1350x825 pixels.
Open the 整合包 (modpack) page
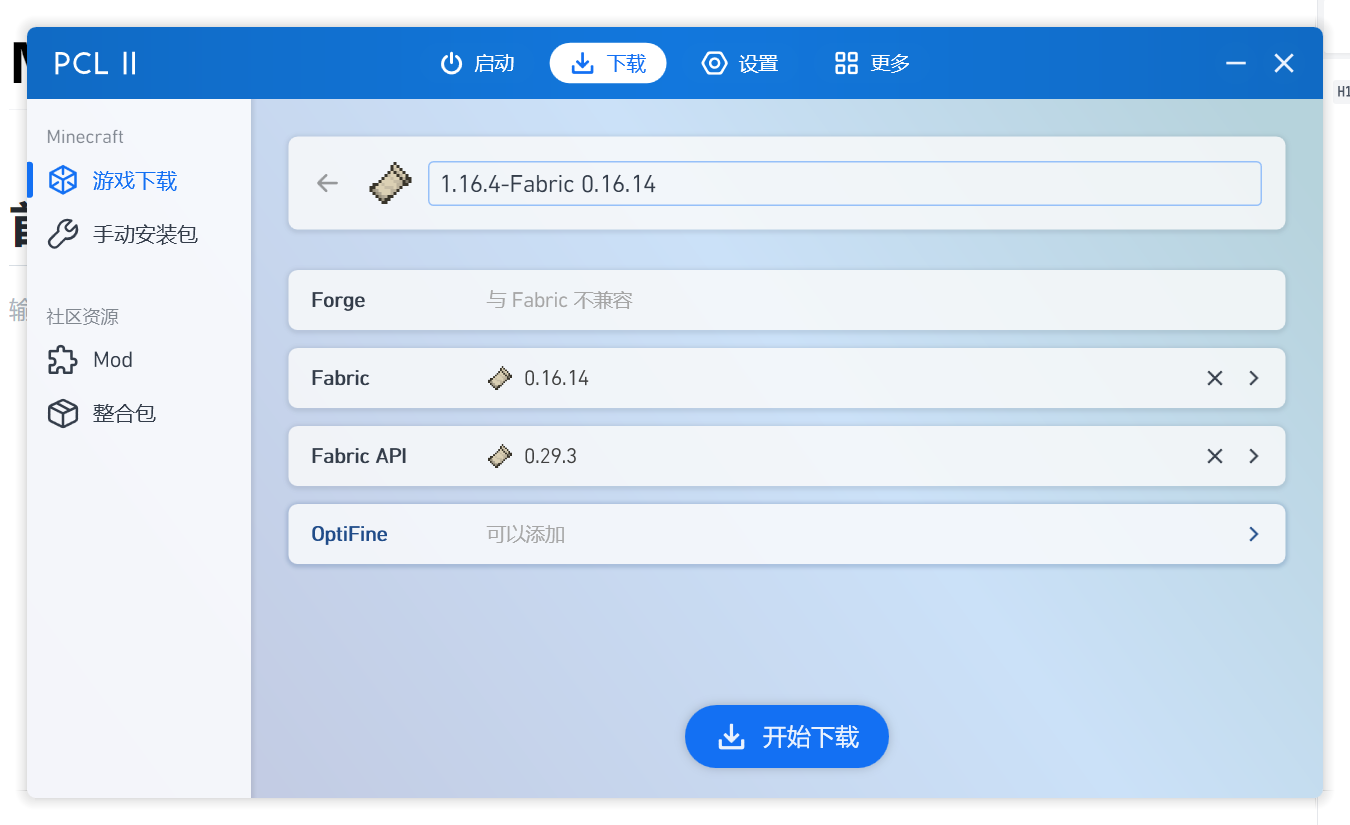(x=139, y=413)
